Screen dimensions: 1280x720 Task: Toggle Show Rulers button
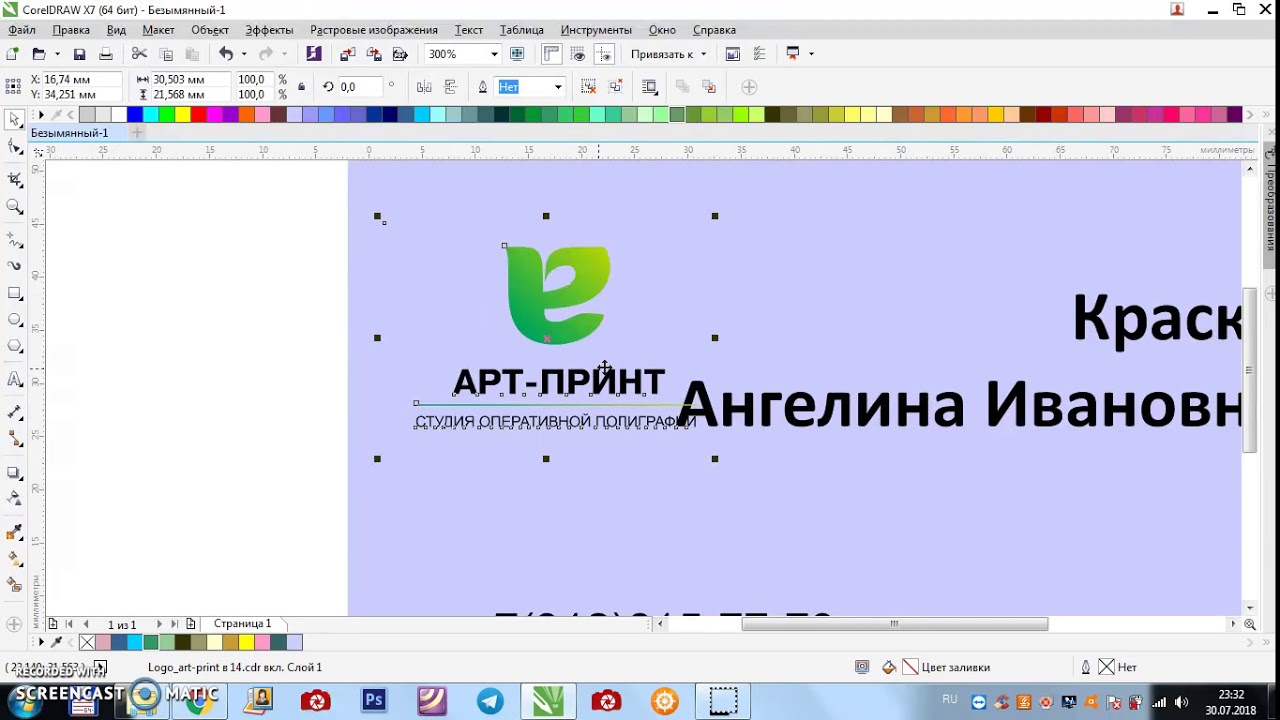tap(552, 54)
